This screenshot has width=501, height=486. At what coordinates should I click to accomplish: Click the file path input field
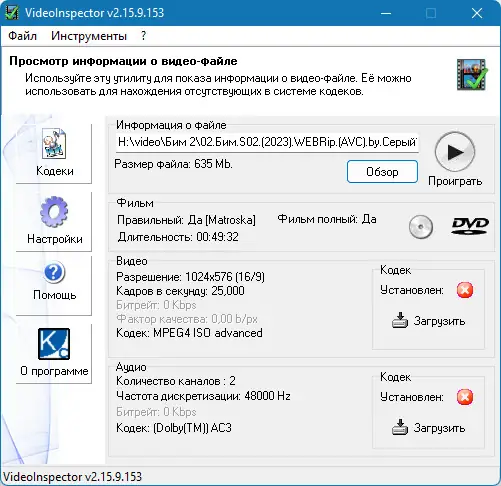[267, 142]
